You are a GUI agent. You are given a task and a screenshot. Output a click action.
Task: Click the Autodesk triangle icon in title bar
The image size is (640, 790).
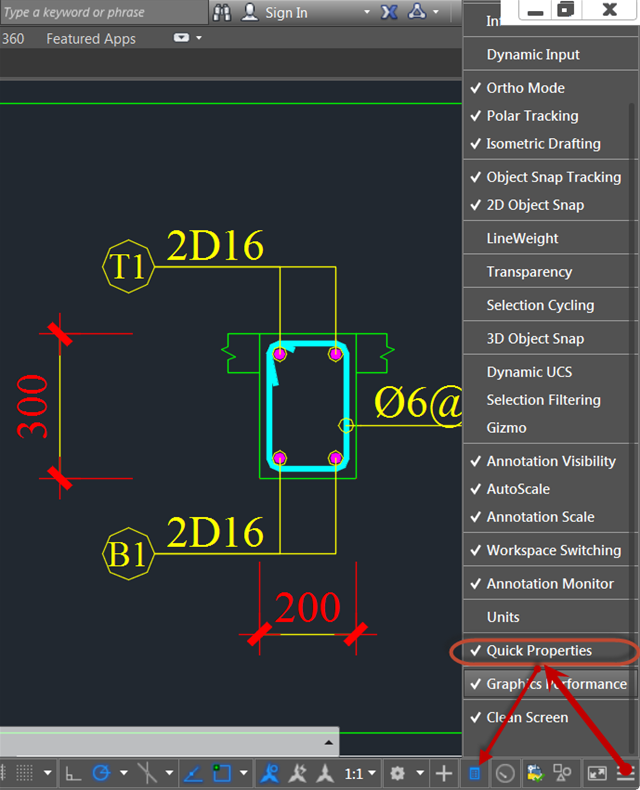417,12
